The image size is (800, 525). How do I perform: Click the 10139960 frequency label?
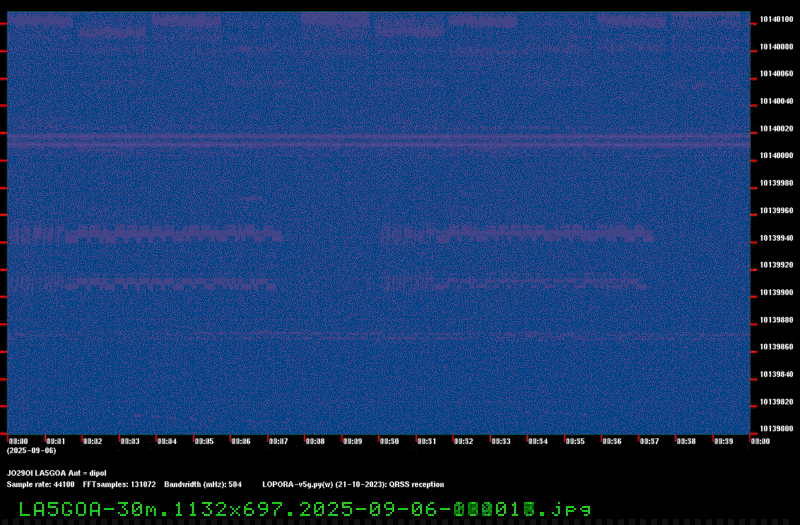776,211
